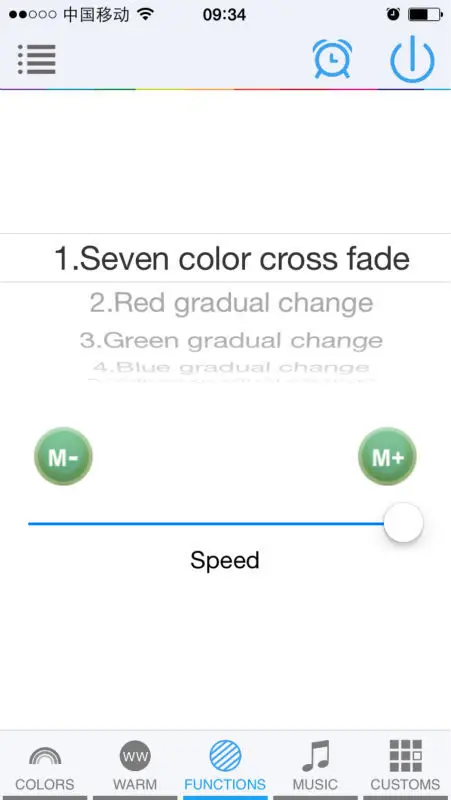Toggle the blue power button
This screenshot has width=451, height=800.
(x=412, y=59)
